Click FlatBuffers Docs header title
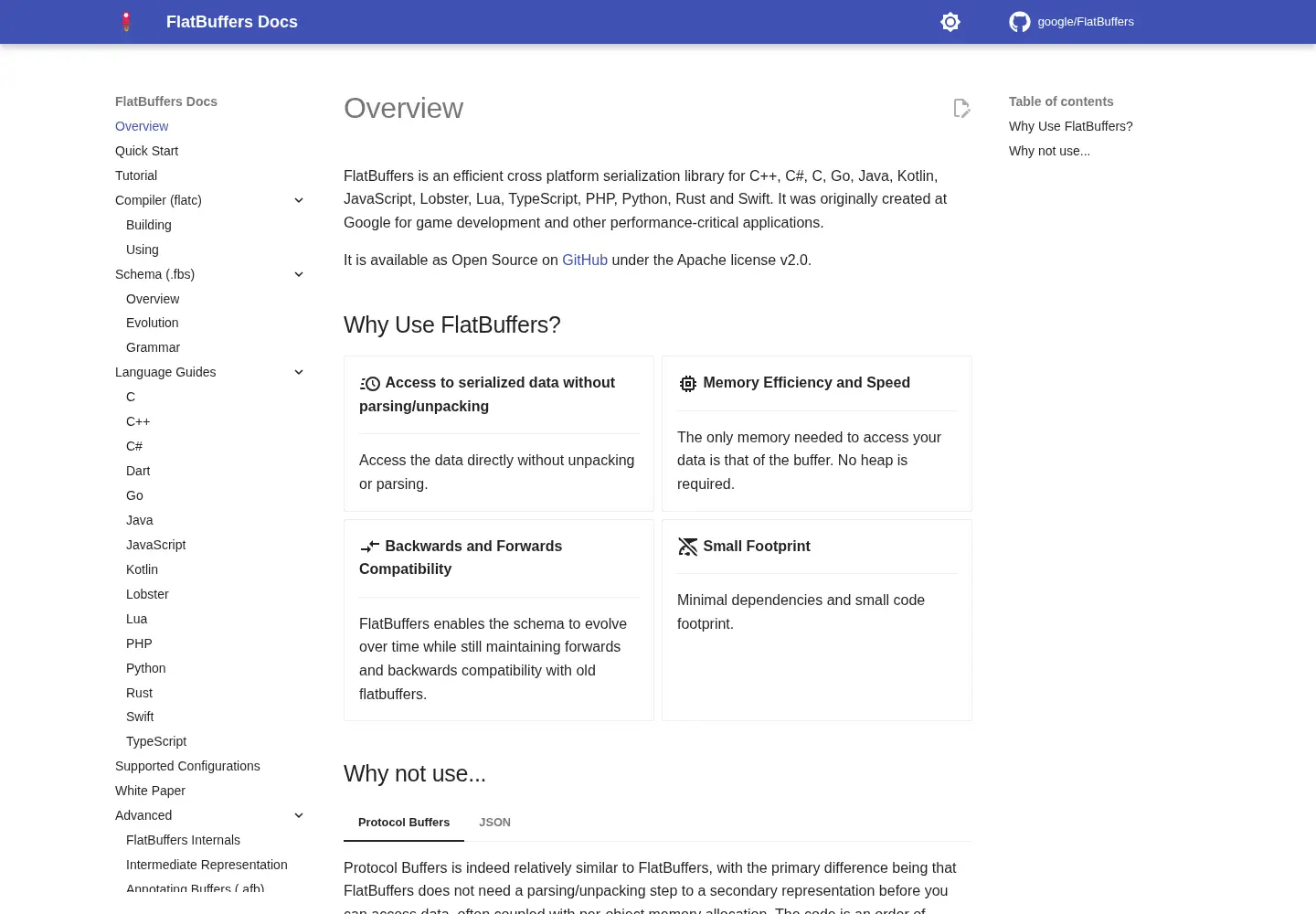 coord(232,22)
